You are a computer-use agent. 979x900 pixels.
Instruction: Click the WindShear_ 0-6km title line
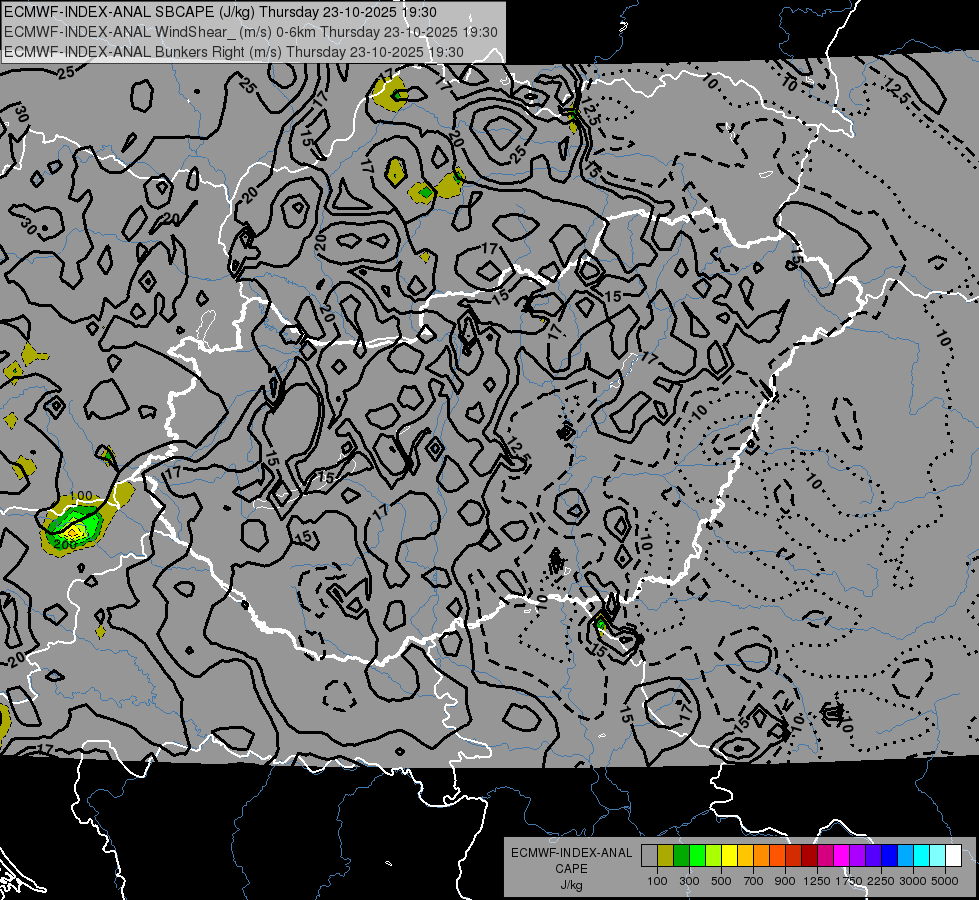pos(250,32)
